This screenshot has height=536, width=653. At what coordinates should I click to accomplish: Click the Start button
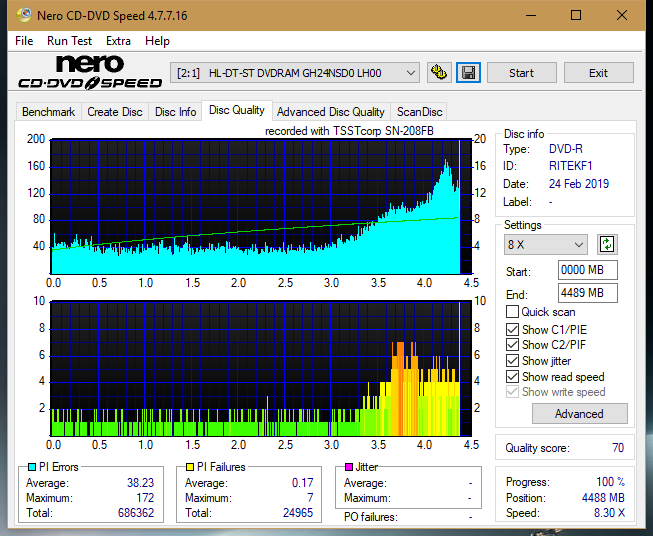tap(521, 73)
